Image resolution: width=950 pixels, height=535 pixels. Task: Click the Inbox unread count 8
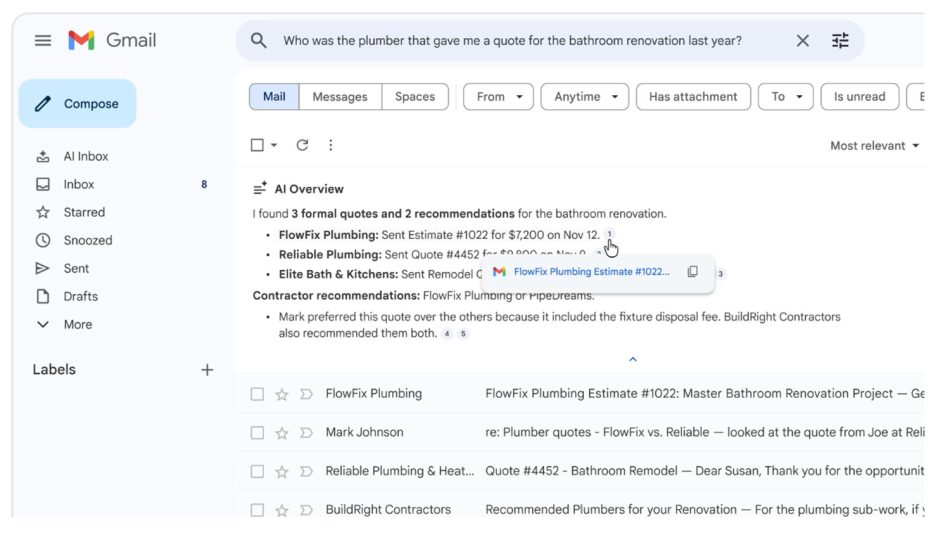pyautogui.click(x=204, y=184)
